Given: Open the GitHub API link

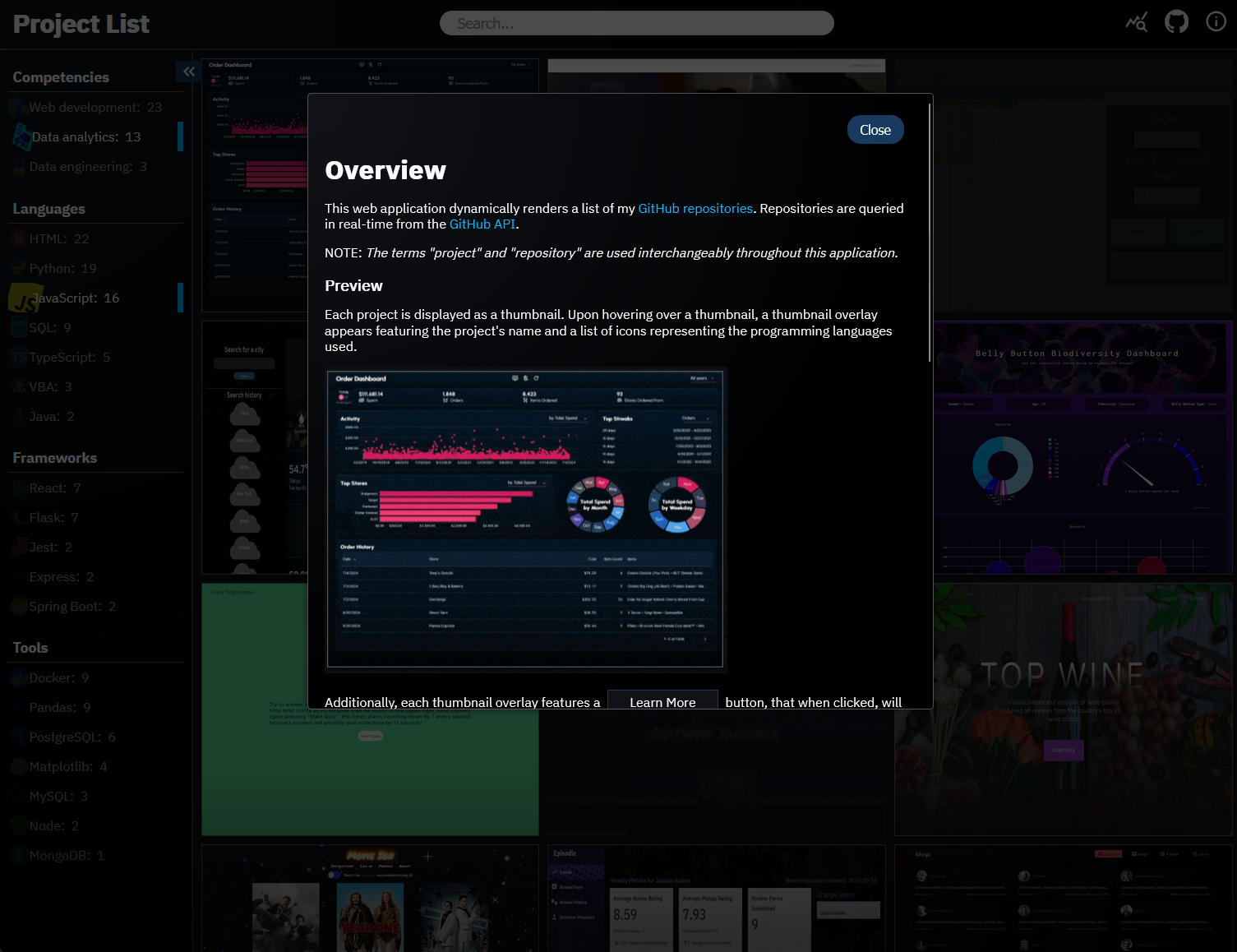Looking at the screenshot, I should (482, 224).
